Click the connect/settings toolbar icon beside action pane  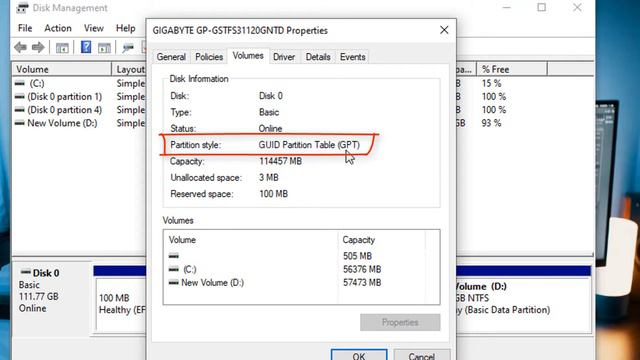point(128,48)
